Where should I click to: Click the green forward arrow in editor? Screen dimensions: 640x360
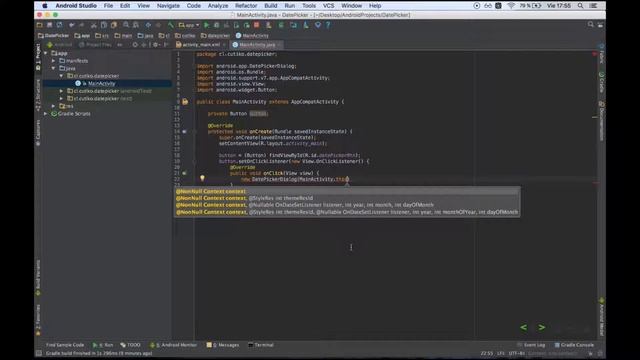pyautogui.click(x=542, y=327)
